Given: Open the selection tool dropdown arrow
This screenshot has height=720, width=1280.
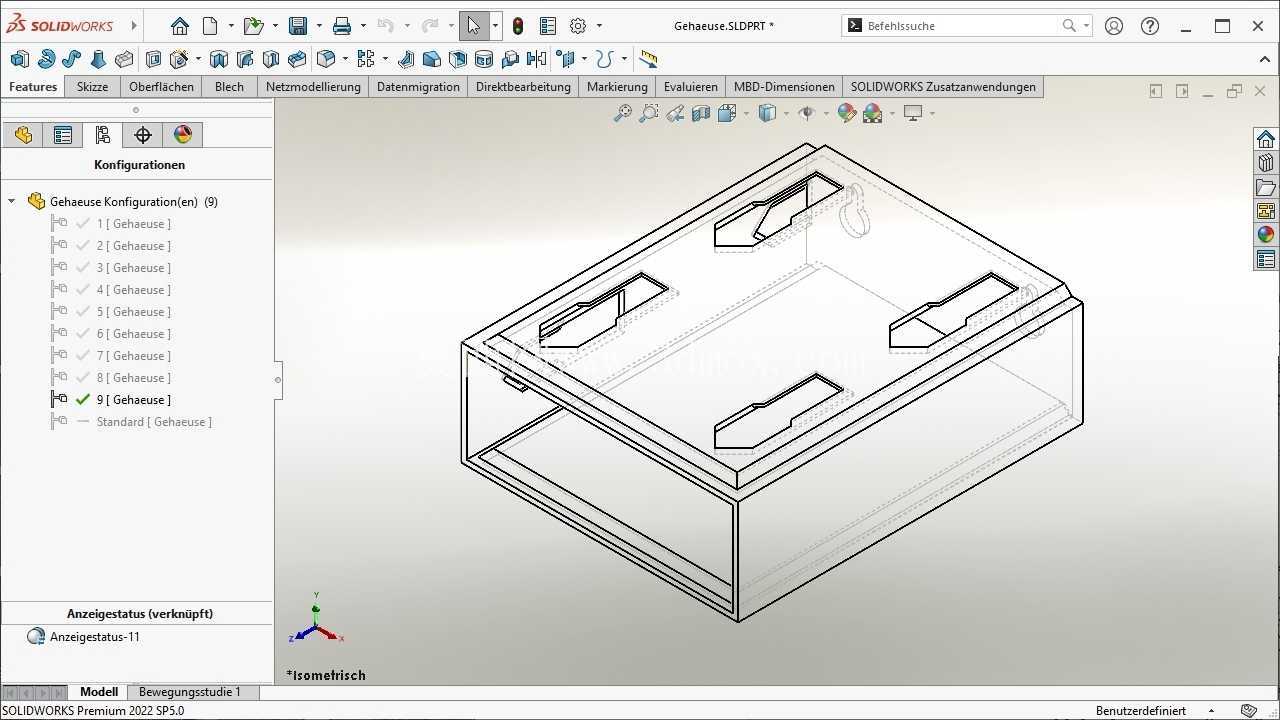Looking at the screenshot, I should [495, 26].
